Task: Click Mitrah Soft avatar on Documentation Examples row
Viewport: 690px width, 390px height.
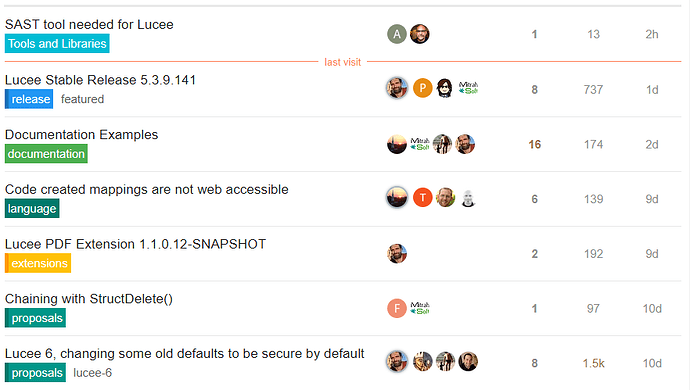Action: click(x=420, y=144)
